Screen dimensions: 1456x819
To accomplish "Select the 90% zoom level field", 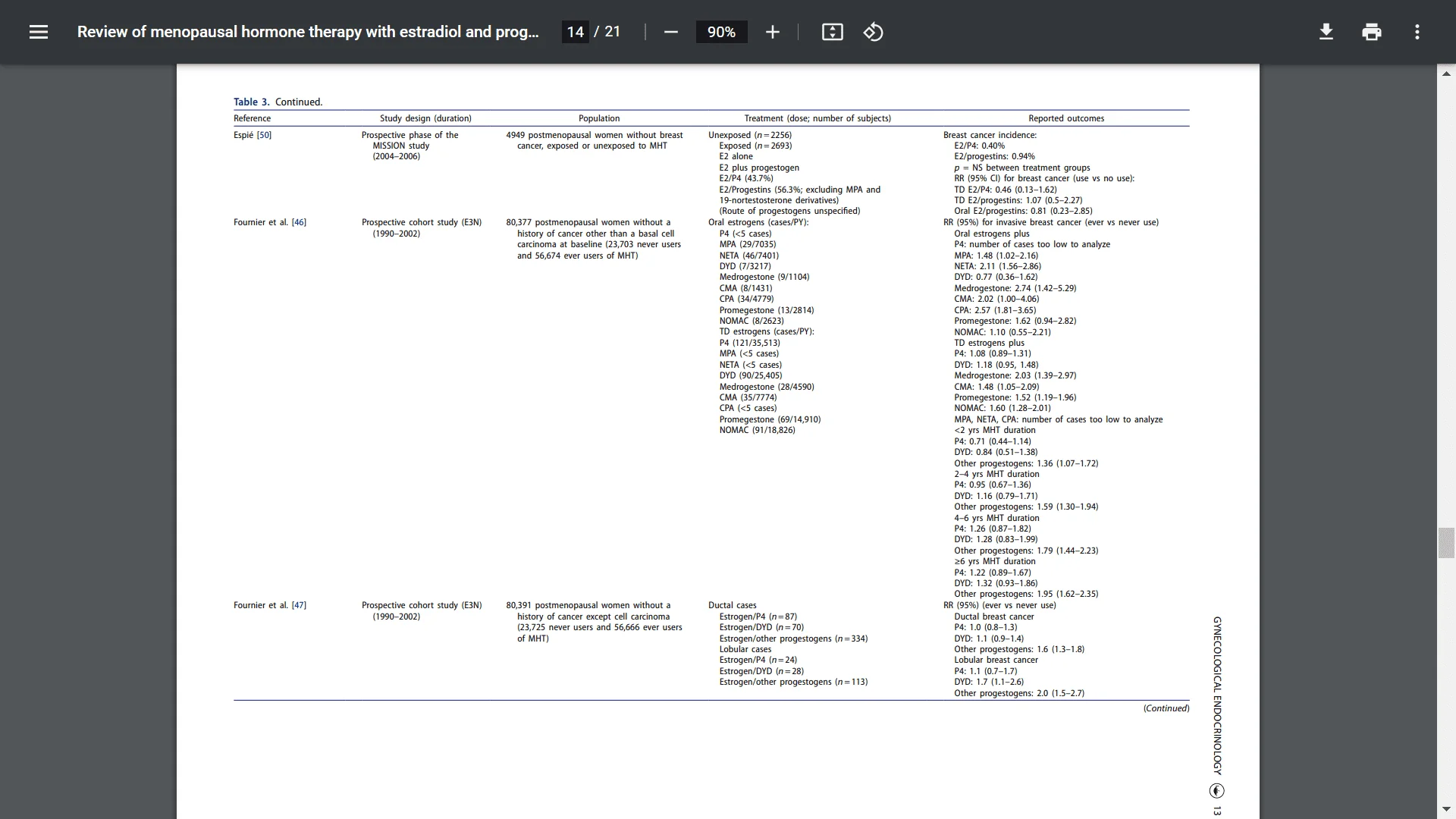I will tap(721, 32).
